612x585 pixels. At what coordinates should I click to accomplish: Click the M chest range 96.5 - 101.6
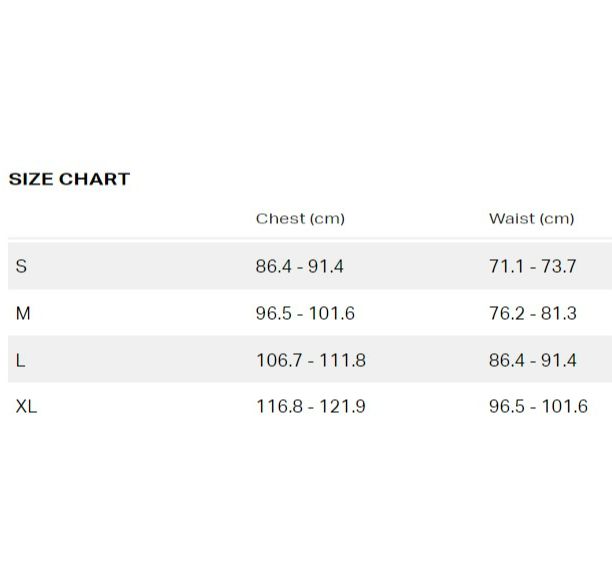pyautogui.click(x=305, y=313)
